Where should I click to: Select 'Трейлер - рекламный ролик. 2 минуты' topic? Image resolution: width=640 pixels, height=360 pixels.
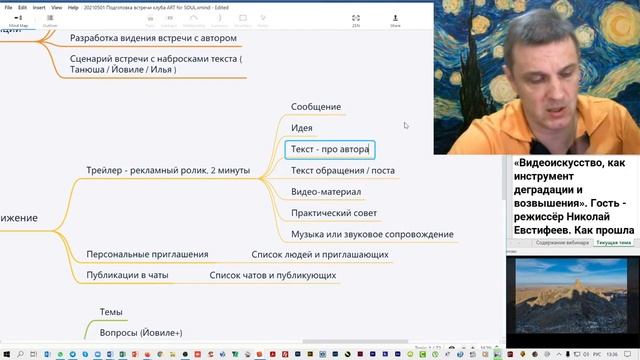168,171
